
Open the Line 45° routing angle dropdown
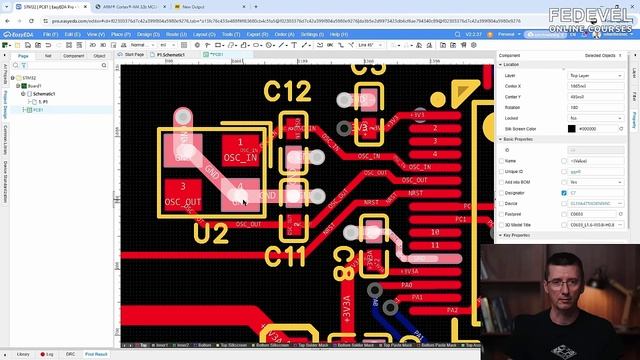click(370, 45)
